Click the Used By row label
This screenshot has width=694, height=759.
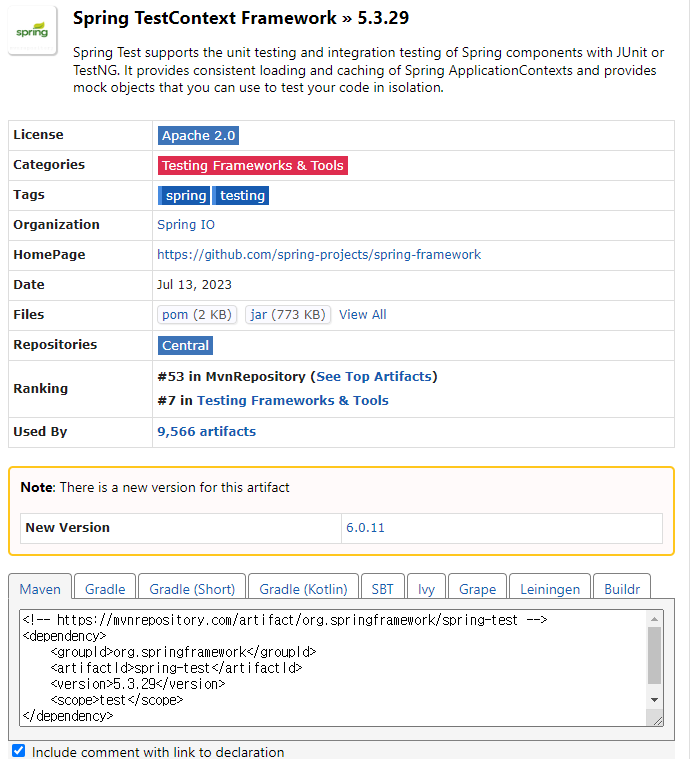point(40,431)
